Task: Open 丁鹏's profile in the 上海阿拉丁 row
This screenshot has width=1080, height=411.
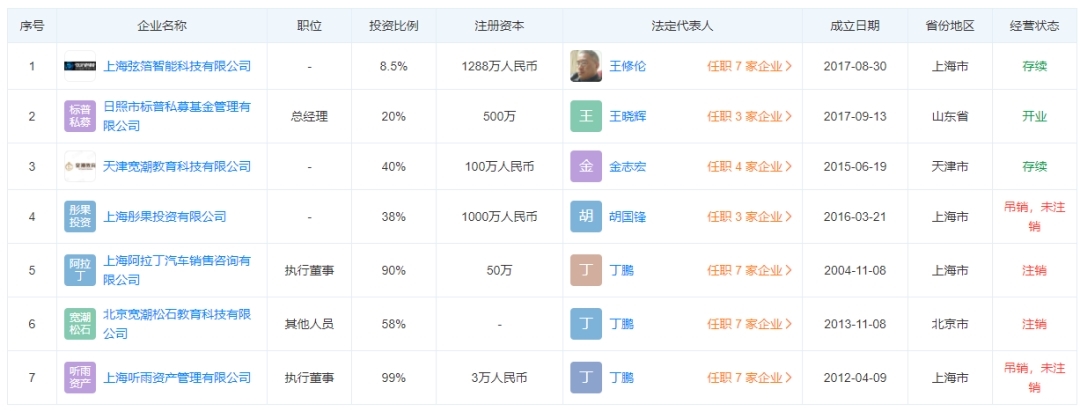Action: (622, 270)
